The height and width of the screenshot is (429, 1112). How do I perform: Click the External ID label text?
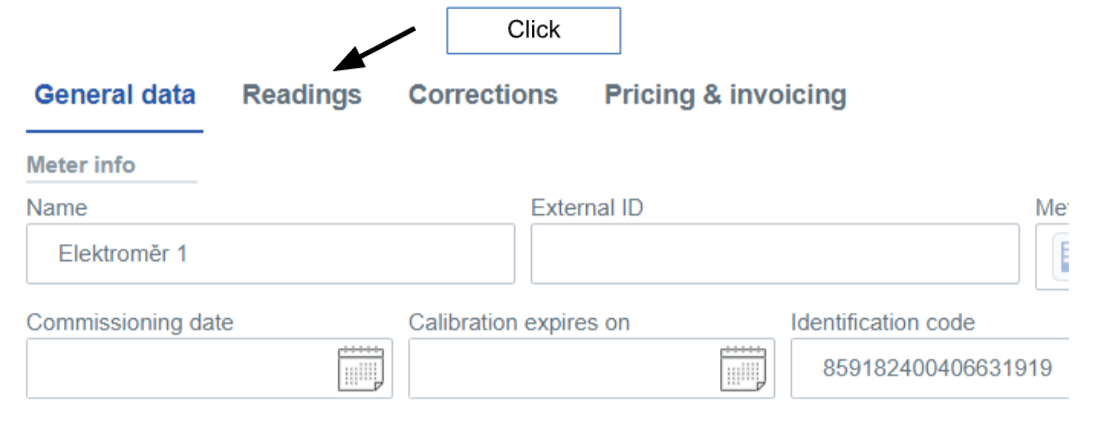coord(587,208)
